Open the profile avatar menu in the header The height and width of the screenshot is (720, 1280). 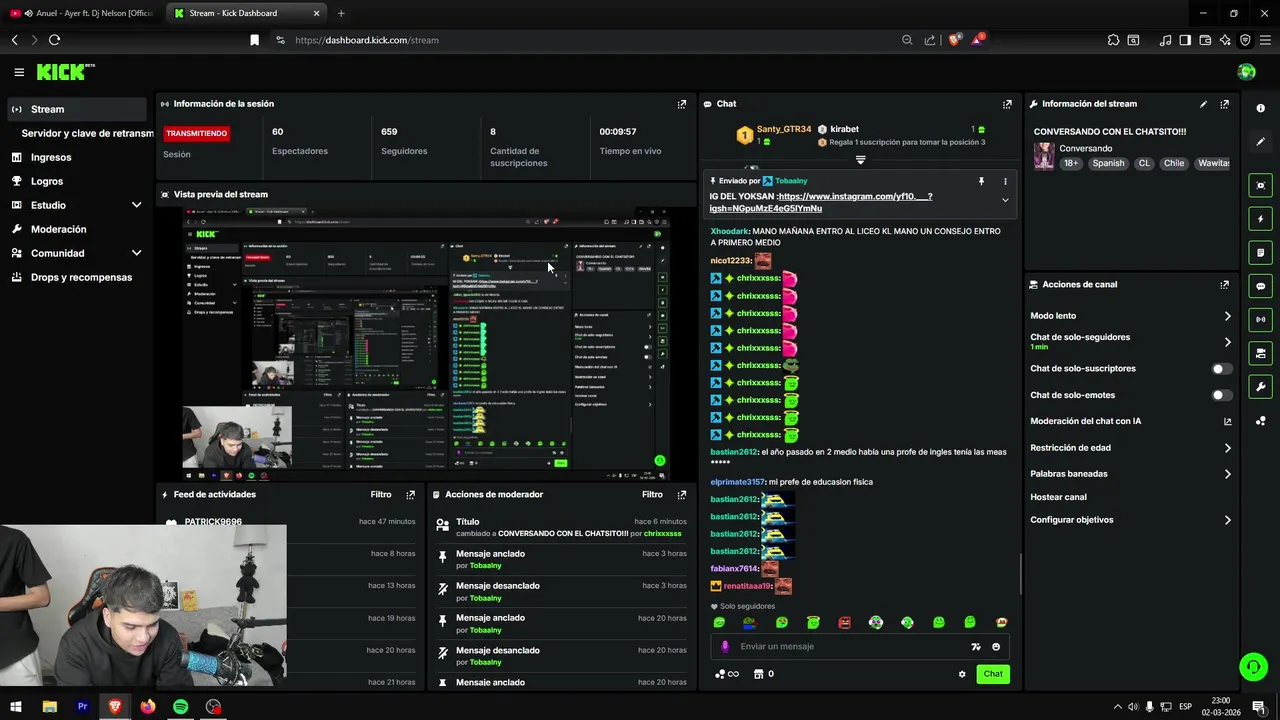(1246, 72)
